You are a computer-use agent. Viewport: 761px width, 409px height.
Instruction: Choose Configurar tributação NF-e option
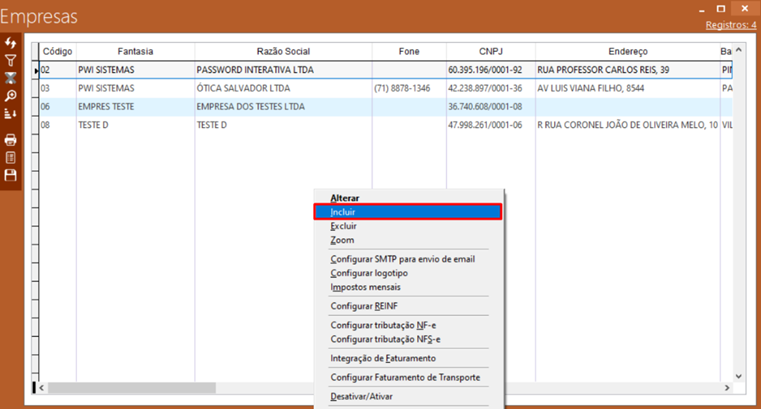tap(385, 325)
